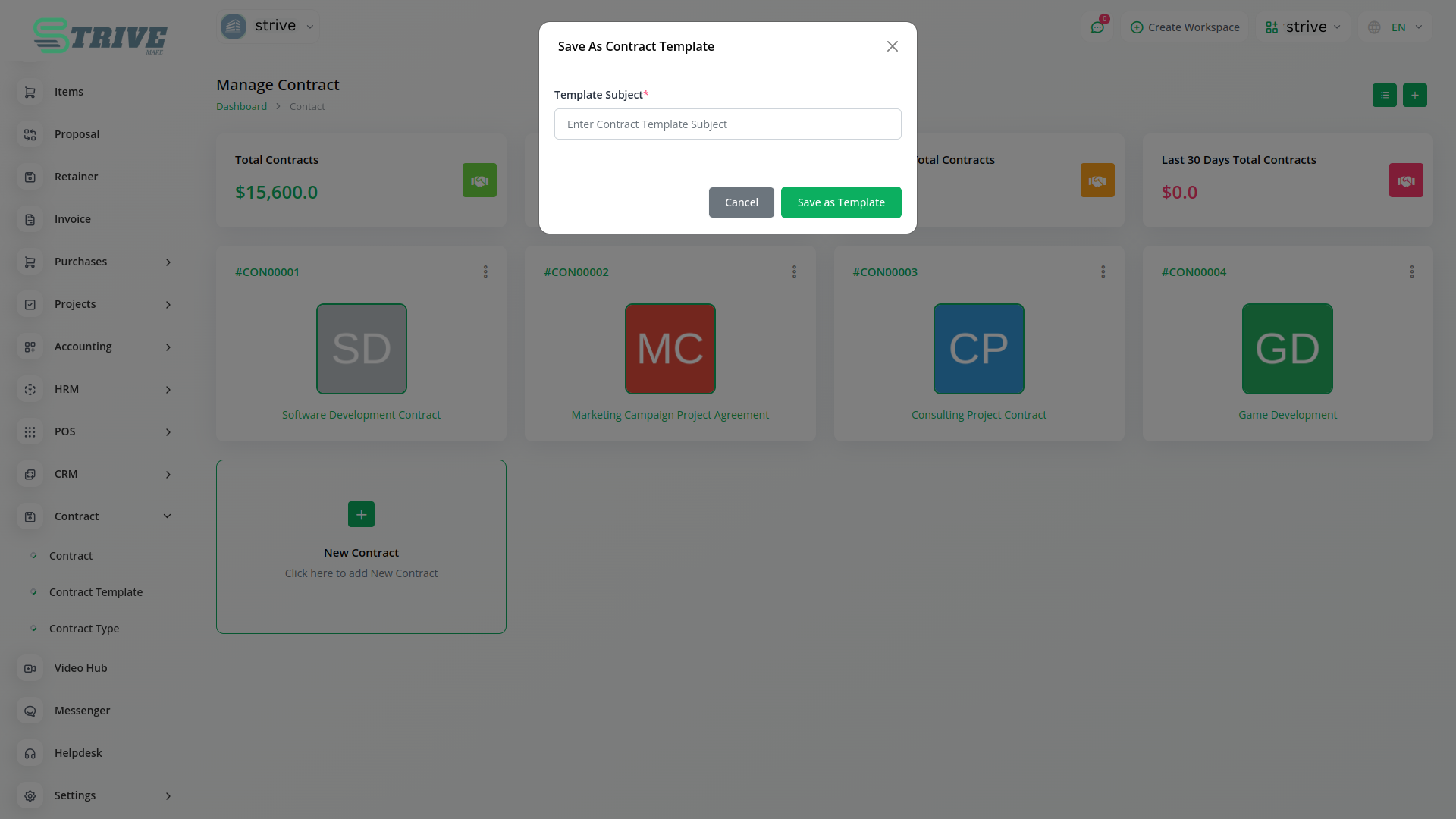Click the list view icon button
This screenshot has height=819, width=1456.
tap(1384, 96)
